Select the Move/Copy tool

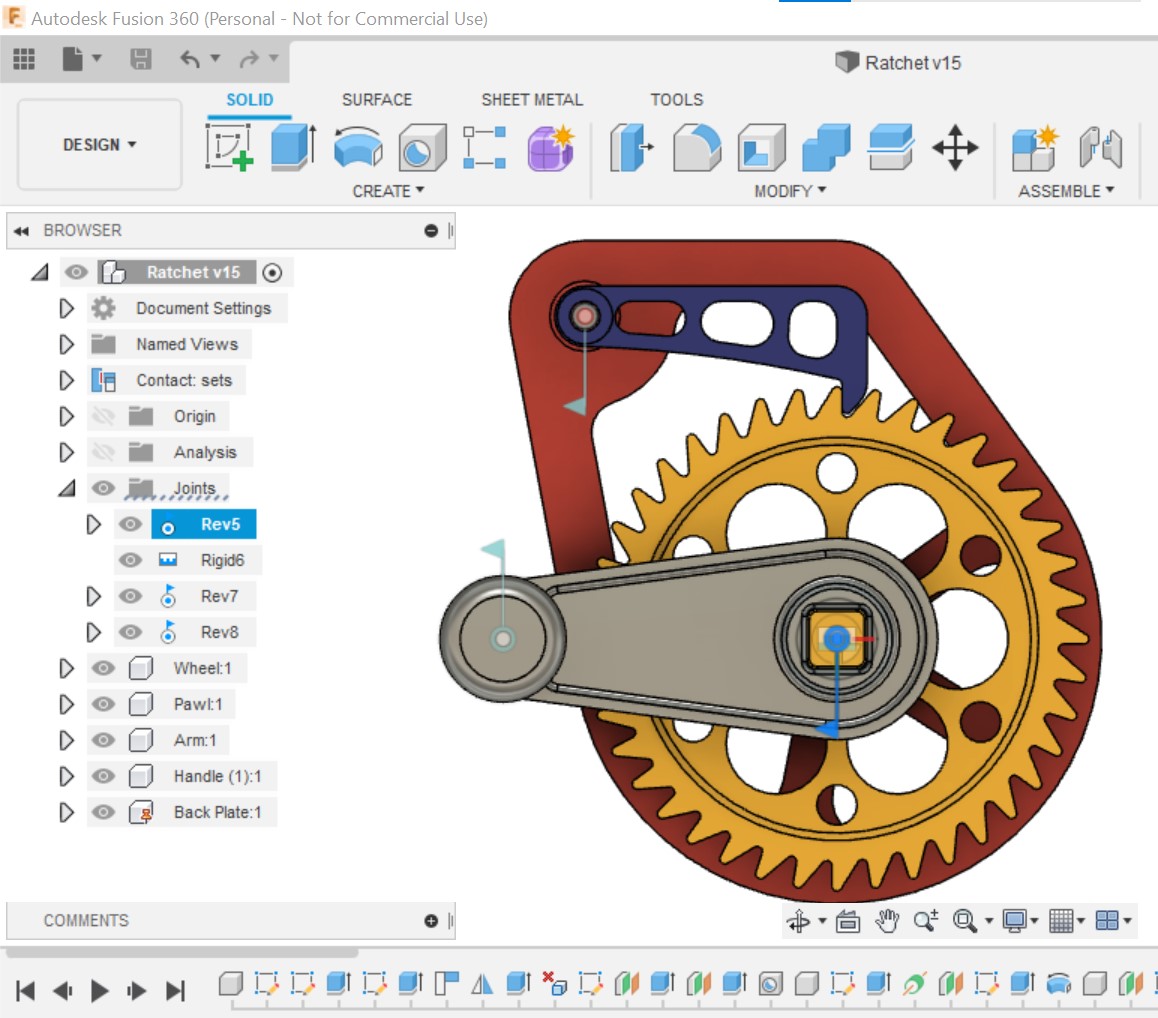tap(955, 148)
